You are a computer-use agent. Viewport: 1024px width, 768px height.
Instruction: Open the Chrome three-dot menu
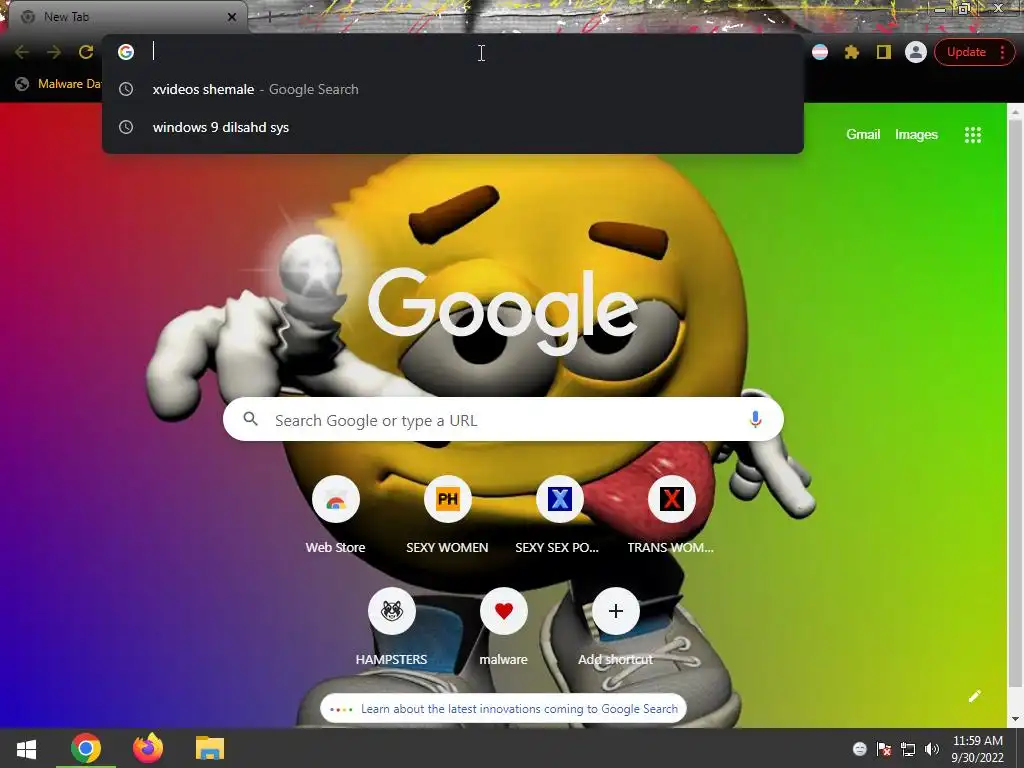[1002, 52]
